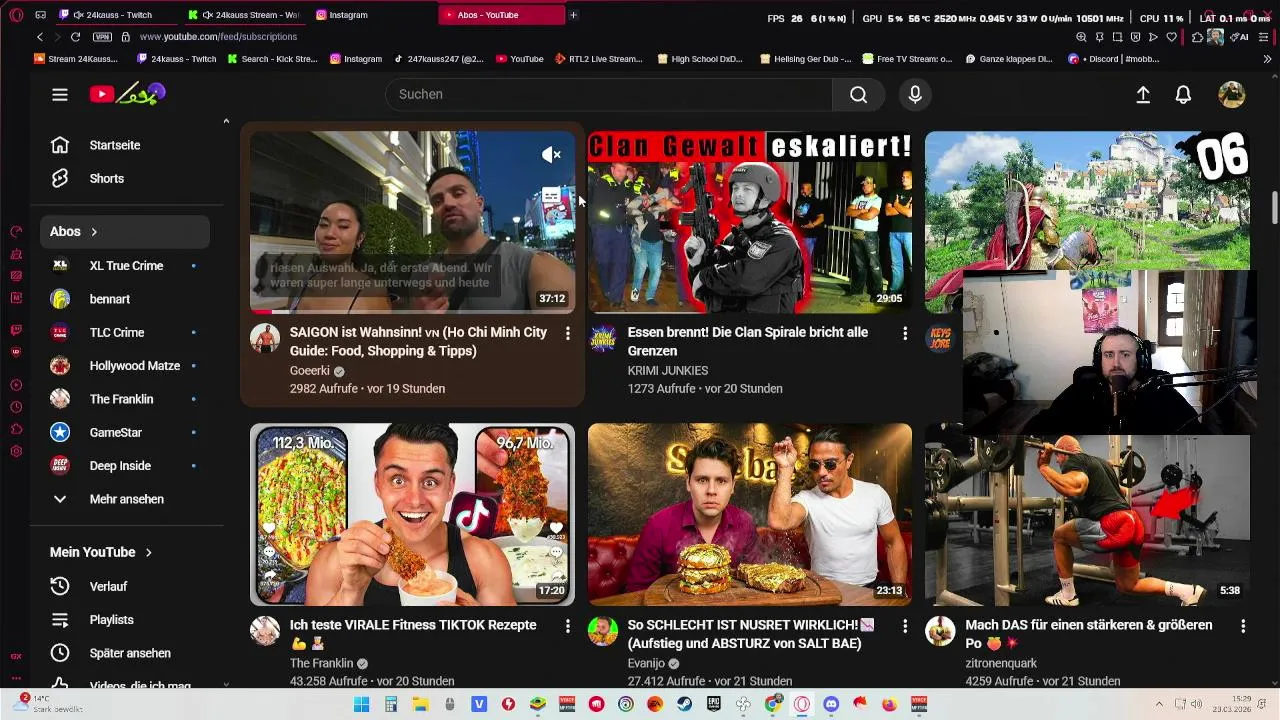Go forward with the browser forward arrow
Viewport: 1280px width, 720px height.
coord(57,37)
